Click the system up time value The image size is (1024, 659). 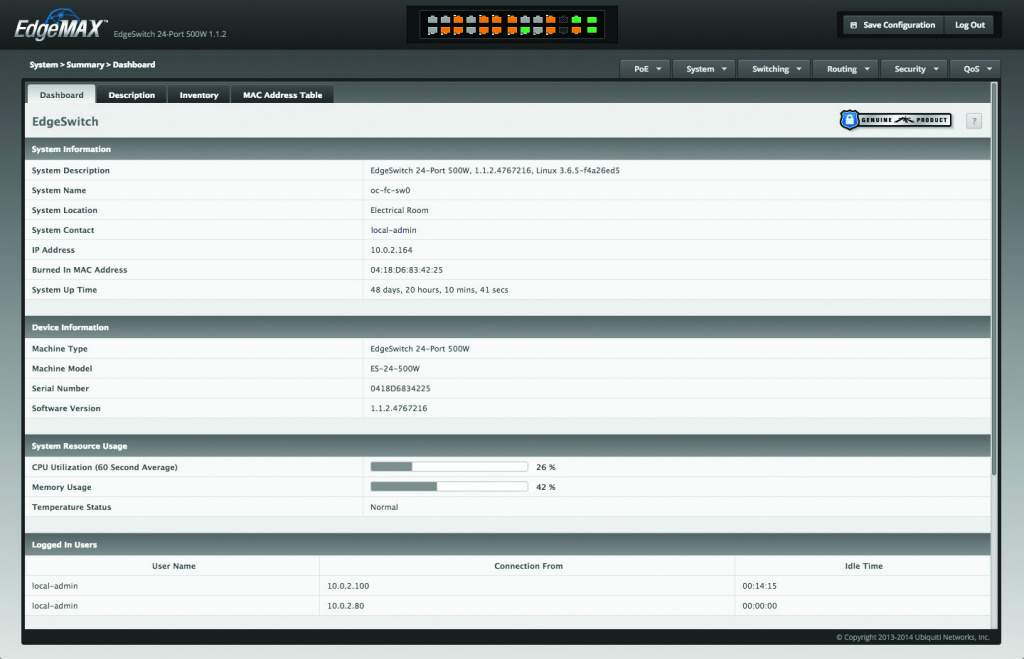click(439, 290)
